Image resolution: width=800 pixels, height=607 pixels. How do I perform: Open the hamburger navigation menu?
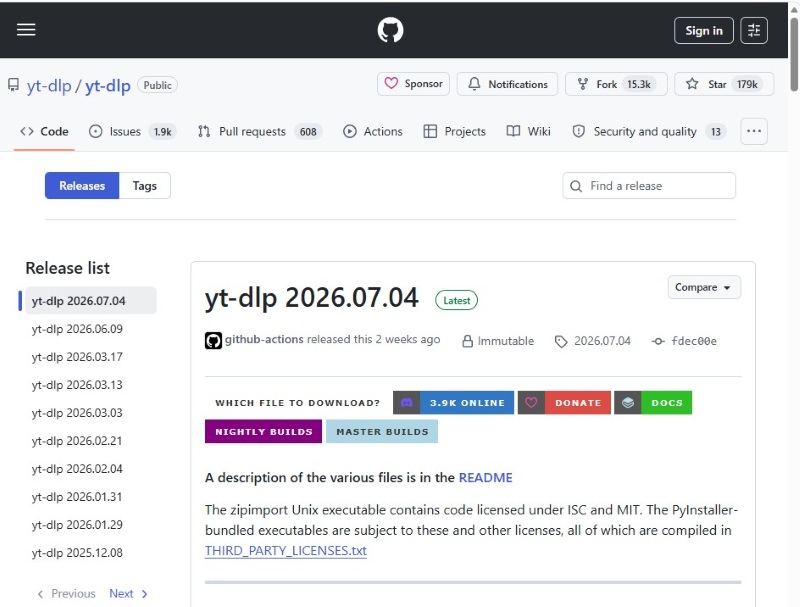coord(26,30)
